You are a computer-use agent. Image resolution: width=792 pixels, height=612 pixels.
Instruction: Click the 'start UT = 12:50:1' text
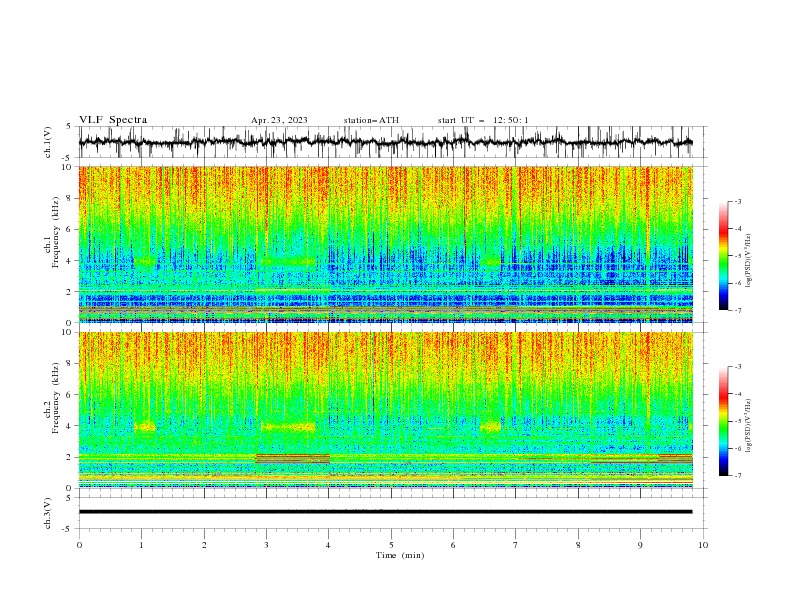coord(483,120)
